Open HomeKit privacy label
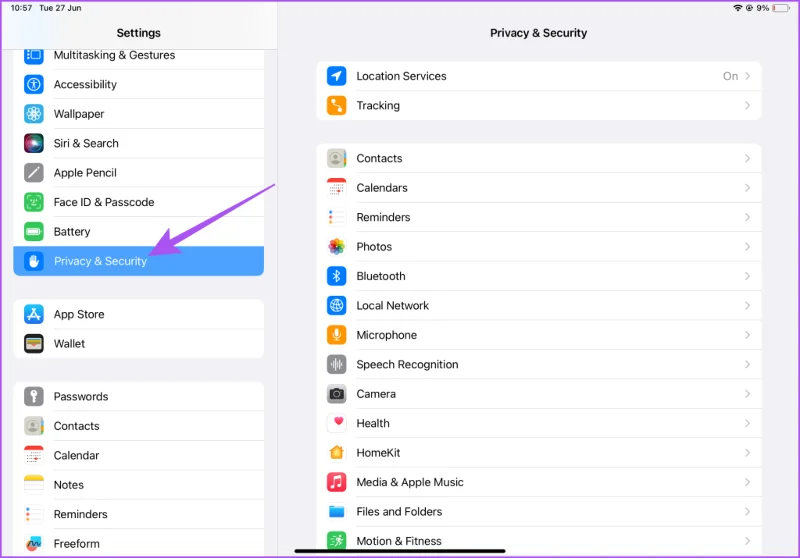This screenshot has width=800, height=558. click(x=378, y=452)
